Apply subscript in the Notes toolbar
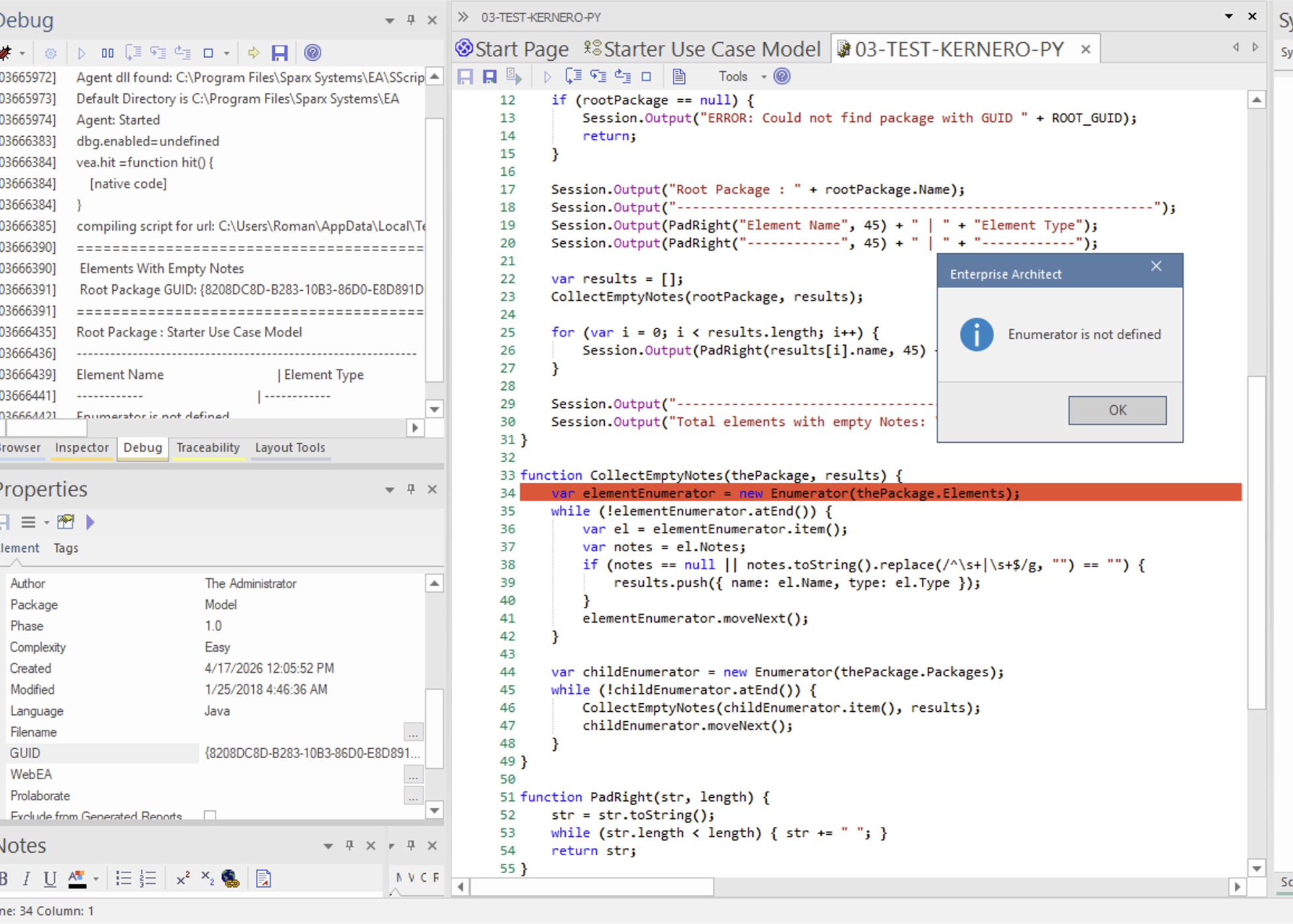 pyautogui.click(x=207, y=878)
